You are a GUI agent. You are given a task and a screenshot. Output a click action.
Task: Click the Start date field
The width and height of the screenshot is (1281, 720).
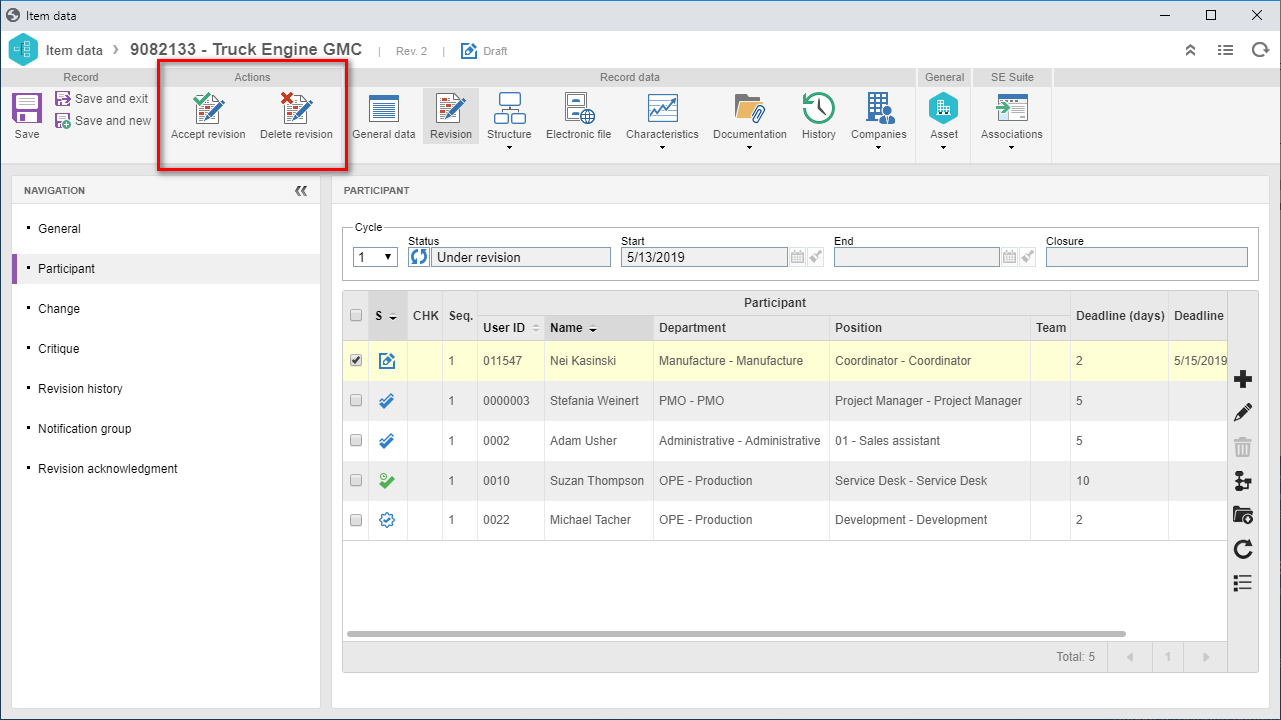coord(703,257)
